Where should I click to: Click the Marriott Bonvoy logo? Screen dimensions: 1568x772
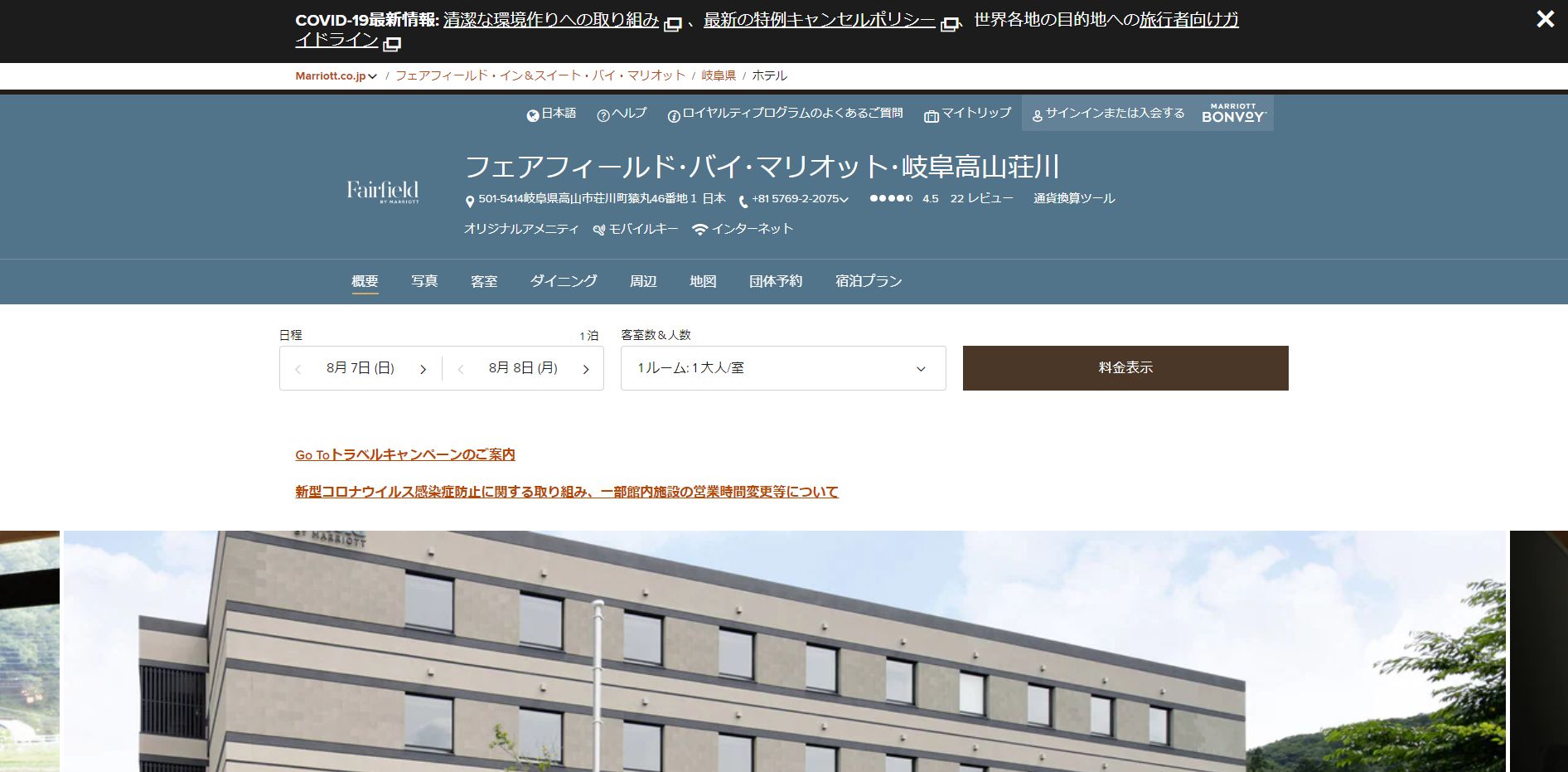click(1233, 113)
